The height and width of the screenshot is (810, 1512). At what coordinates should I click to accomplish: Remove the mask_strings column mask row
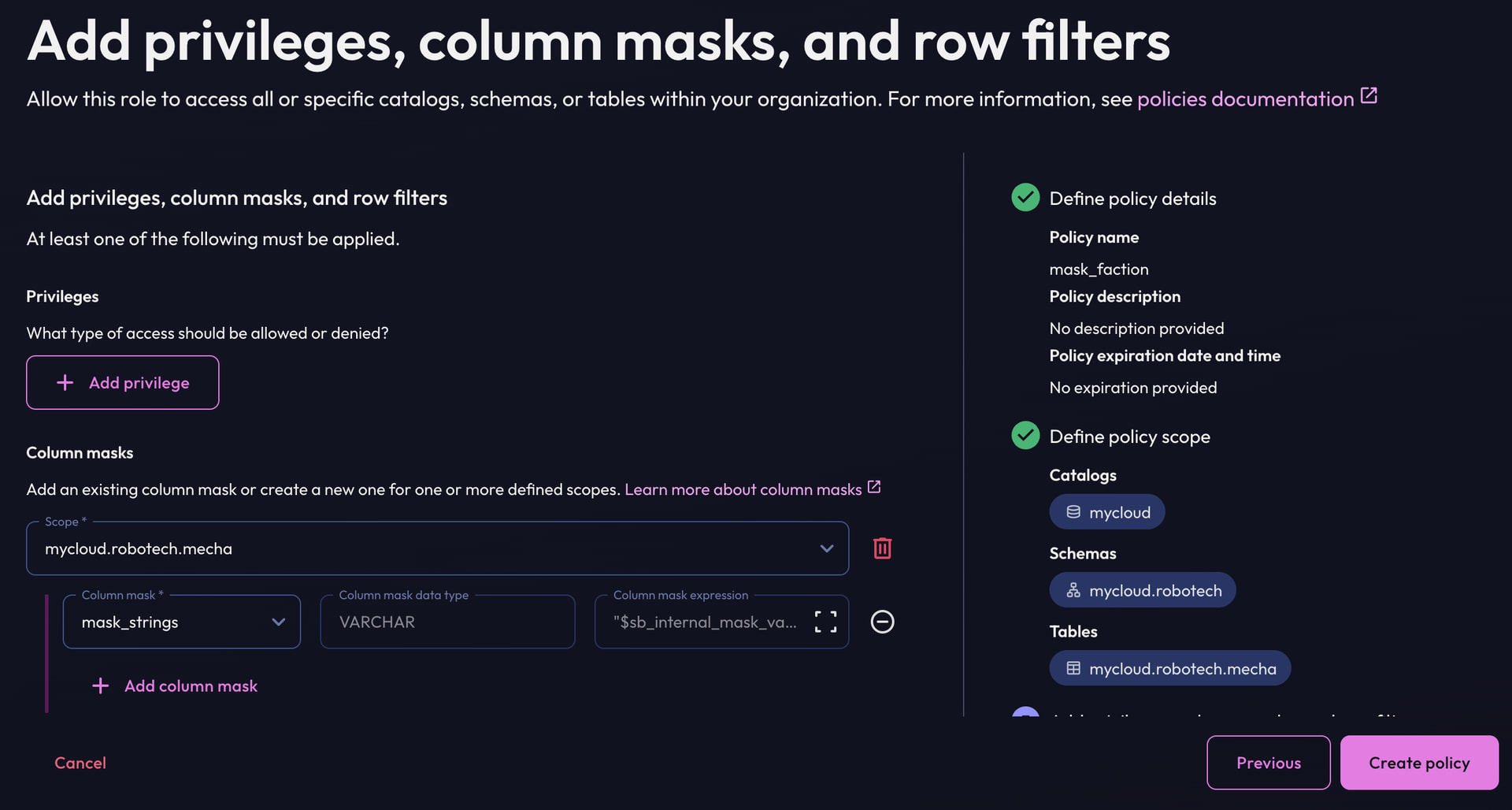(882, 622)
